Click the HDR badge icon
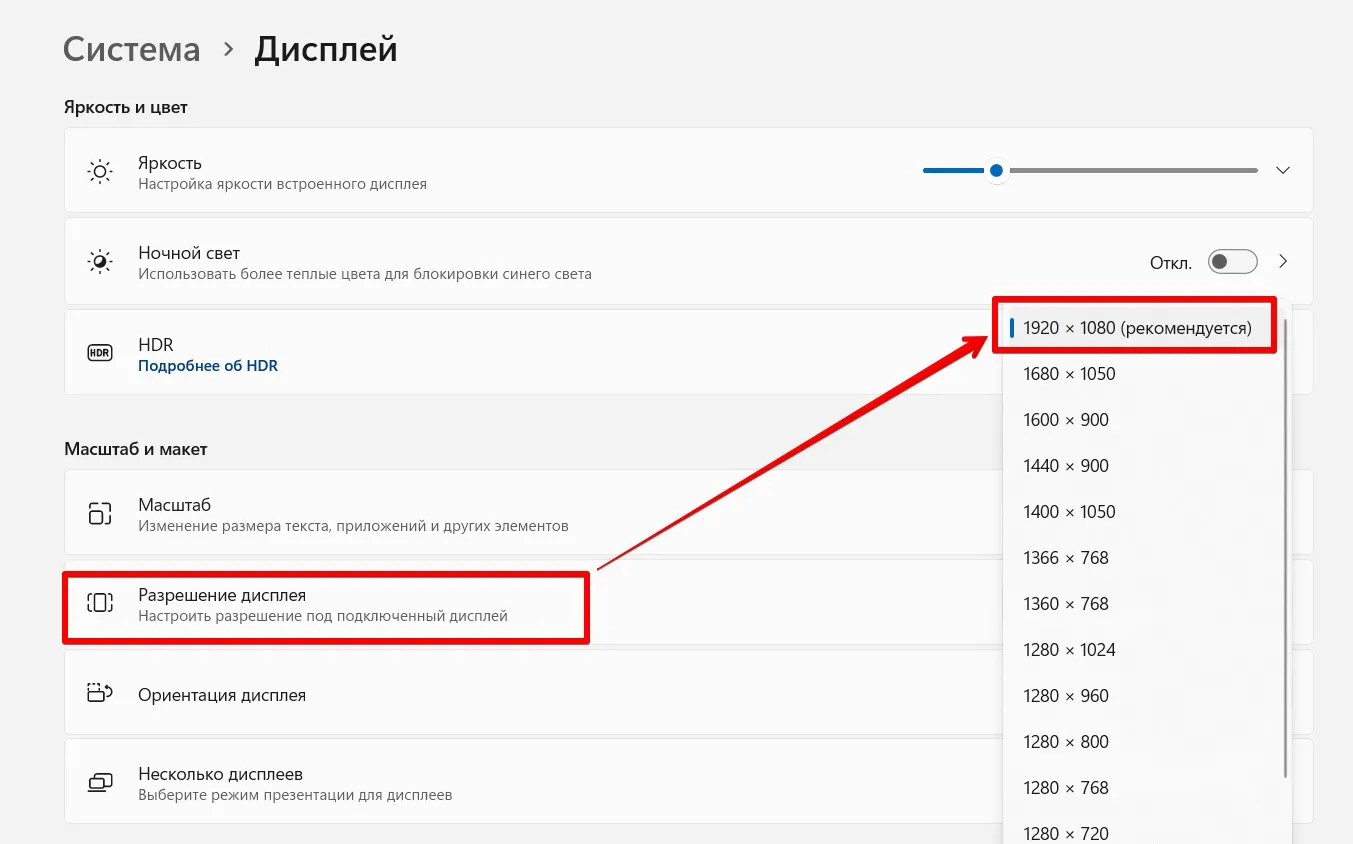1353x844 pixels. (x=100, y=353)
